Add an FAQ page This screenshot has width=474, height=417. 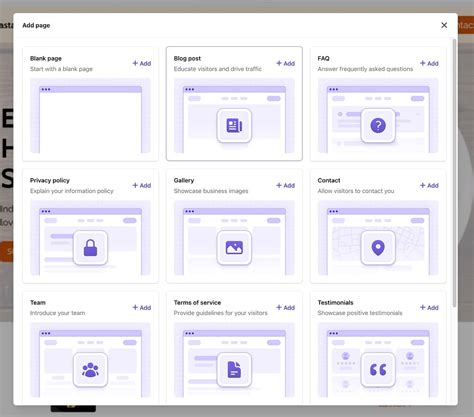point(429,63)
